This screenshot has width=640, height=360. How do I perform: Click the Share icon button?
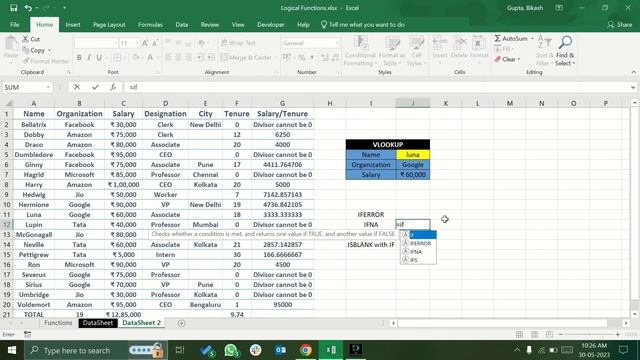(x=620, y=24)
